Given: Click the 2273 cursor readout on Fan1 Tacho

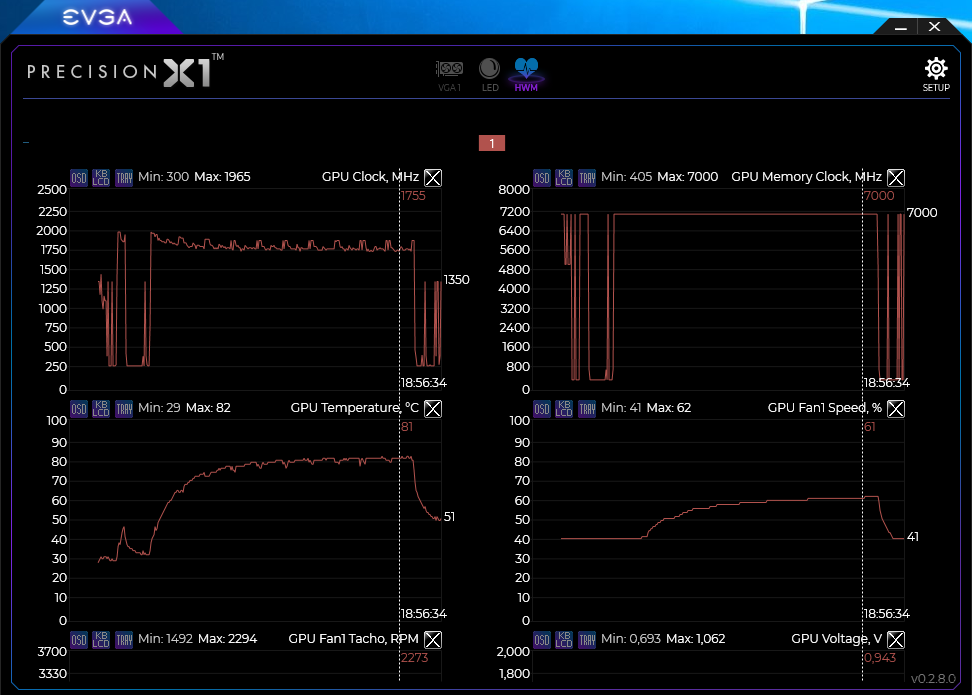Looking at the screenshot, I should point(415,658).
